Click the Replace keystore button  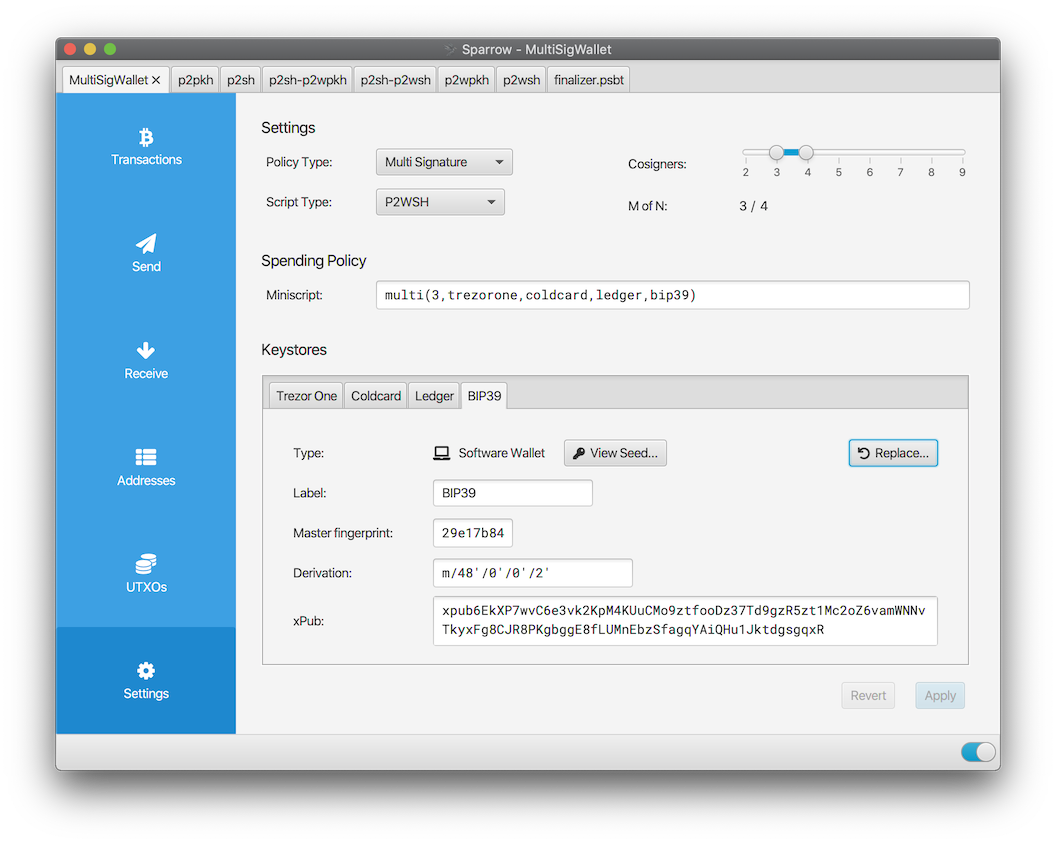893,453
